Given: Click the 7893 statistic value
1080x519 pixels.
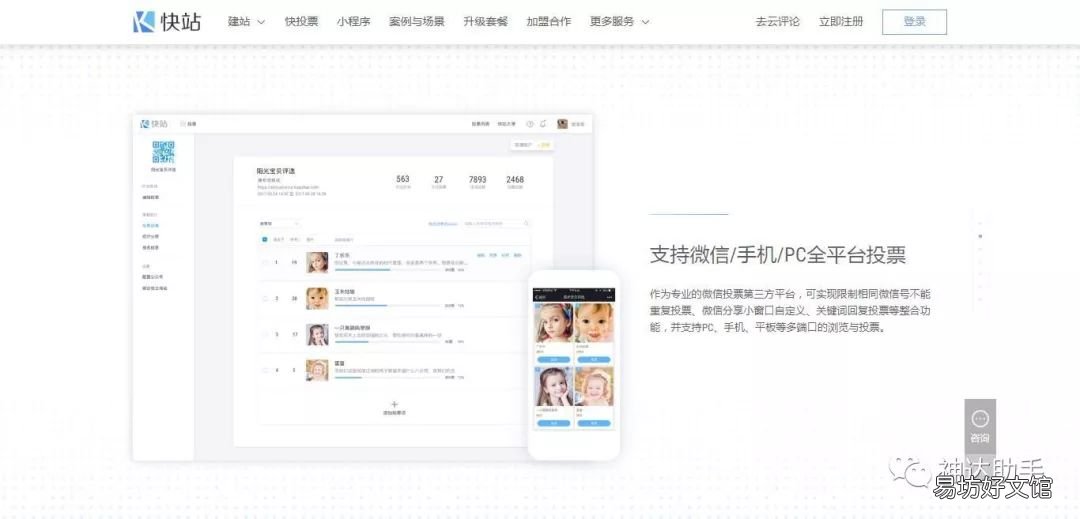Looking at the screenshot, I should (478, 180).
